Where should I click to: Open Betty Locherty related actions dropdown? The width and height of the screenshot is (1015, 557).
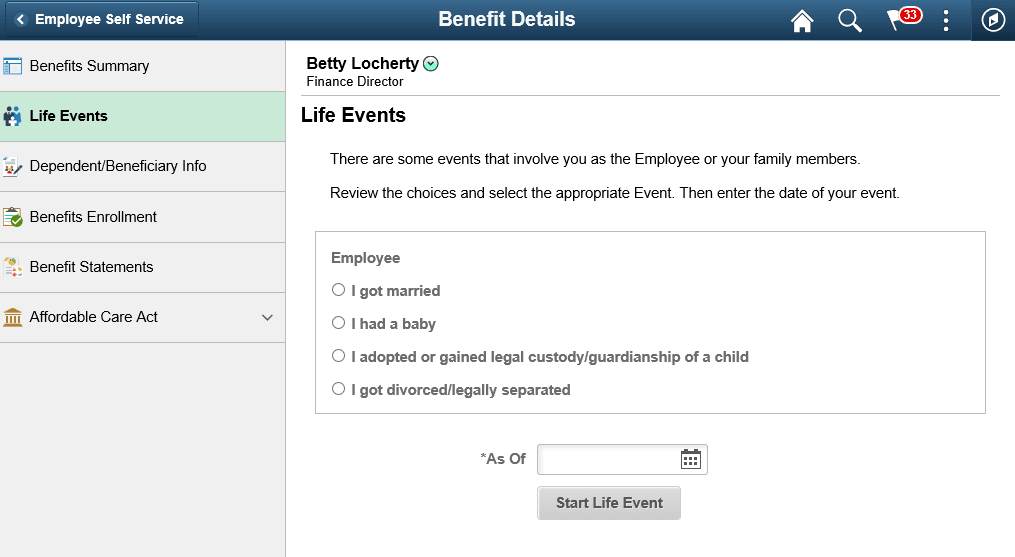tap(430, 63)
